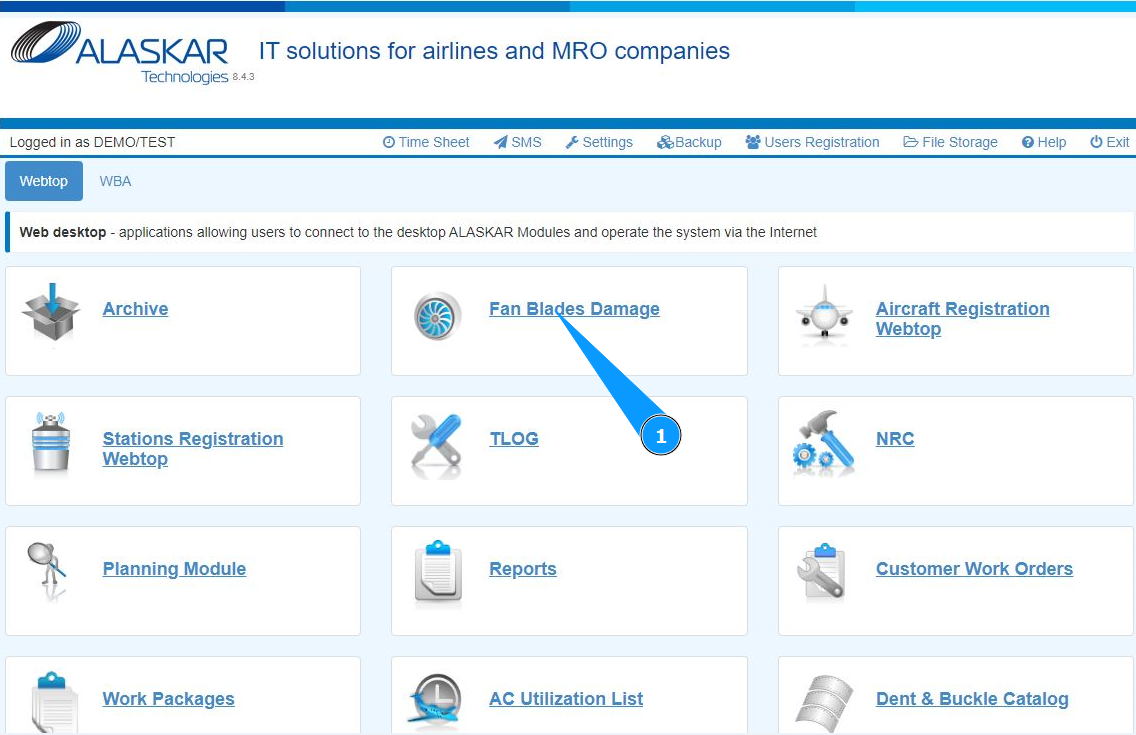Click the 'Web desktop' description text
1136x735 pixels.
(418, 232)
